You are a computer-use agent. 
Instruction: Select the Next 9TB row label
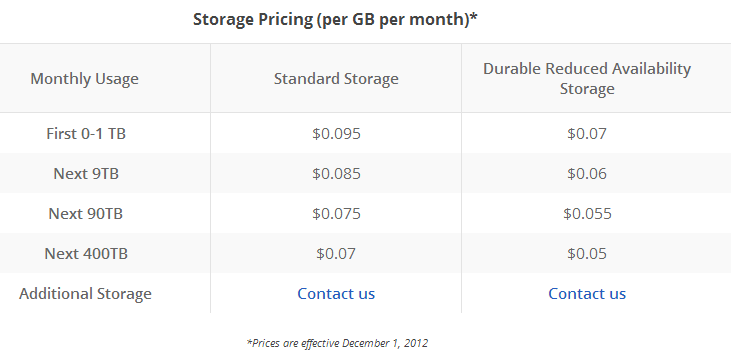point(86,173)
